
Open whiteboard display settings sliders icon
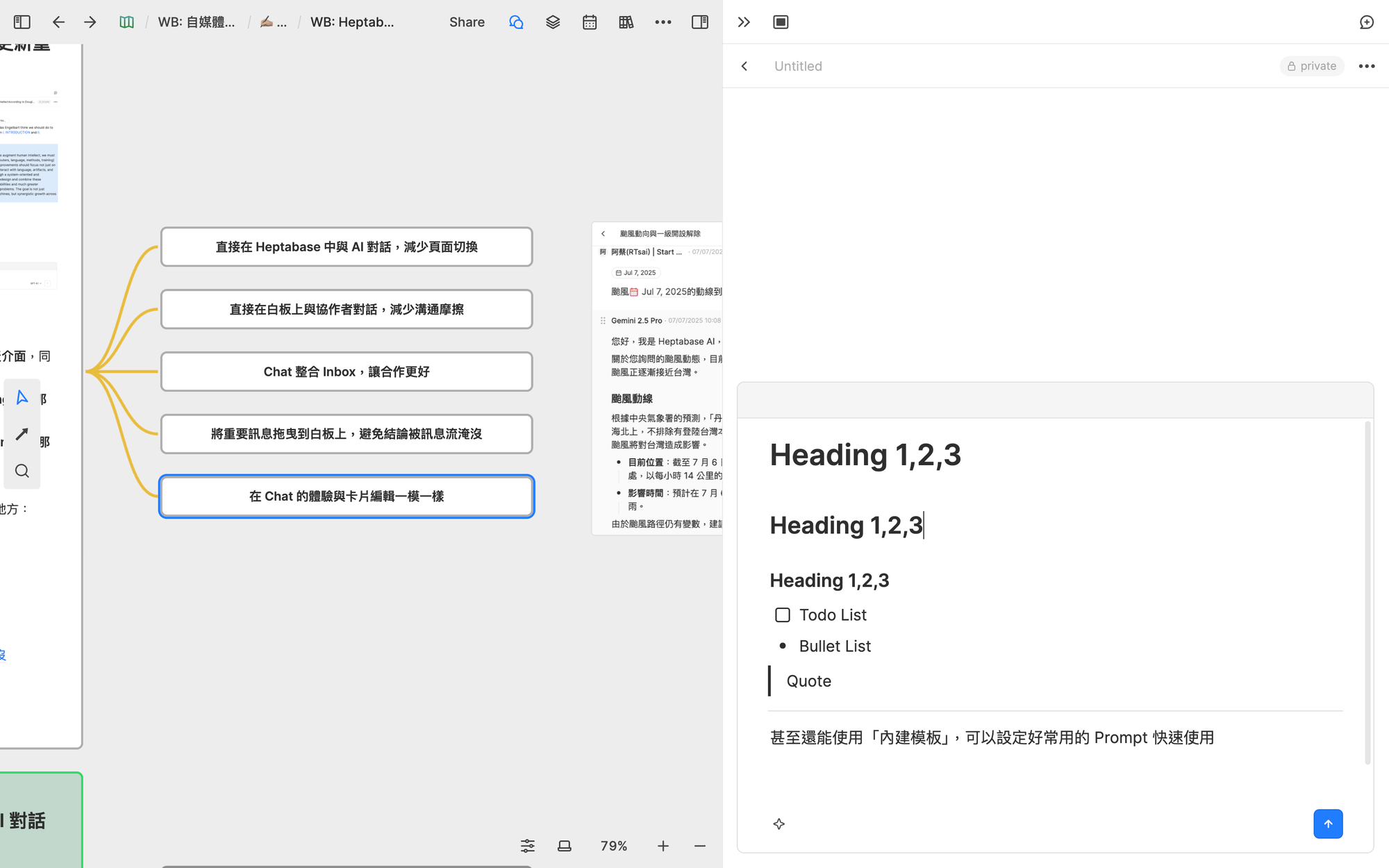tap(528, 846)
